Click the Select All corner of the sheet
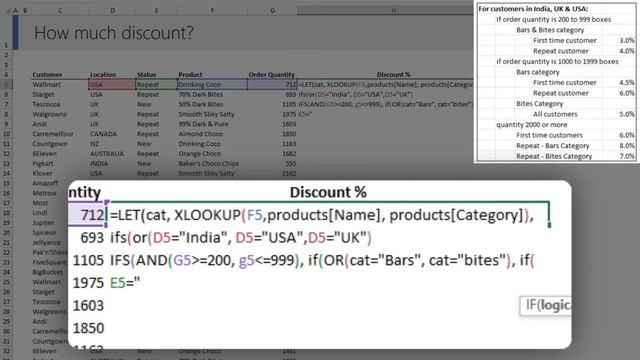The image size is (640, 360). (x=7, y=11)
